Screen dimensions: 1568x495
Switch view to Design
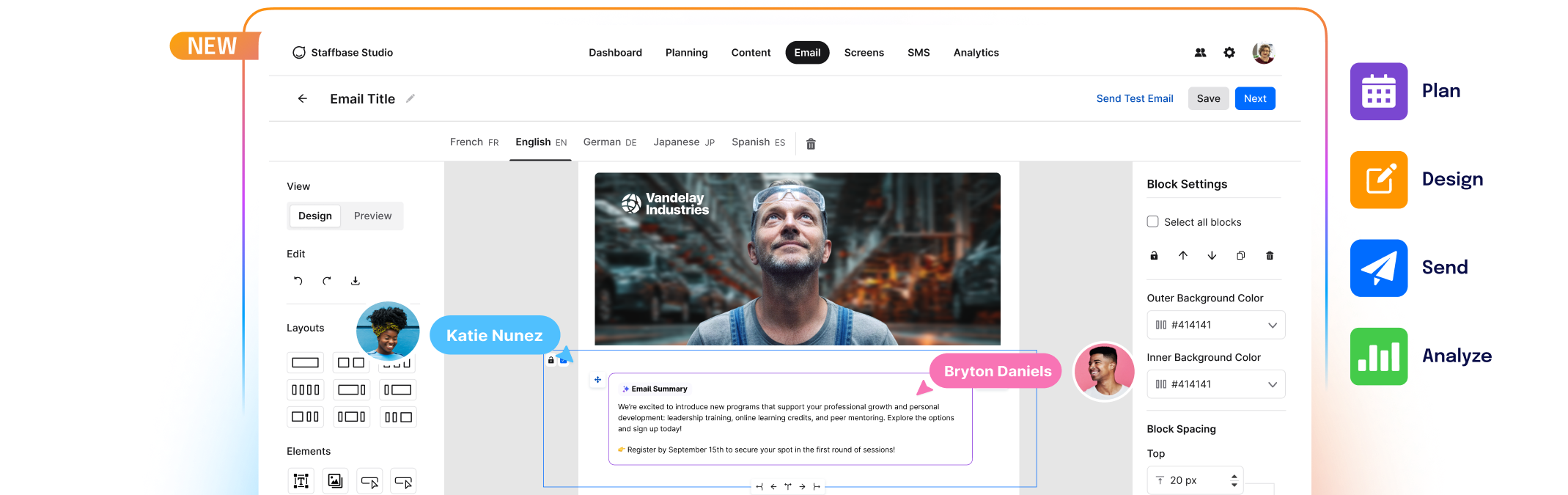[x=315, y=216]
